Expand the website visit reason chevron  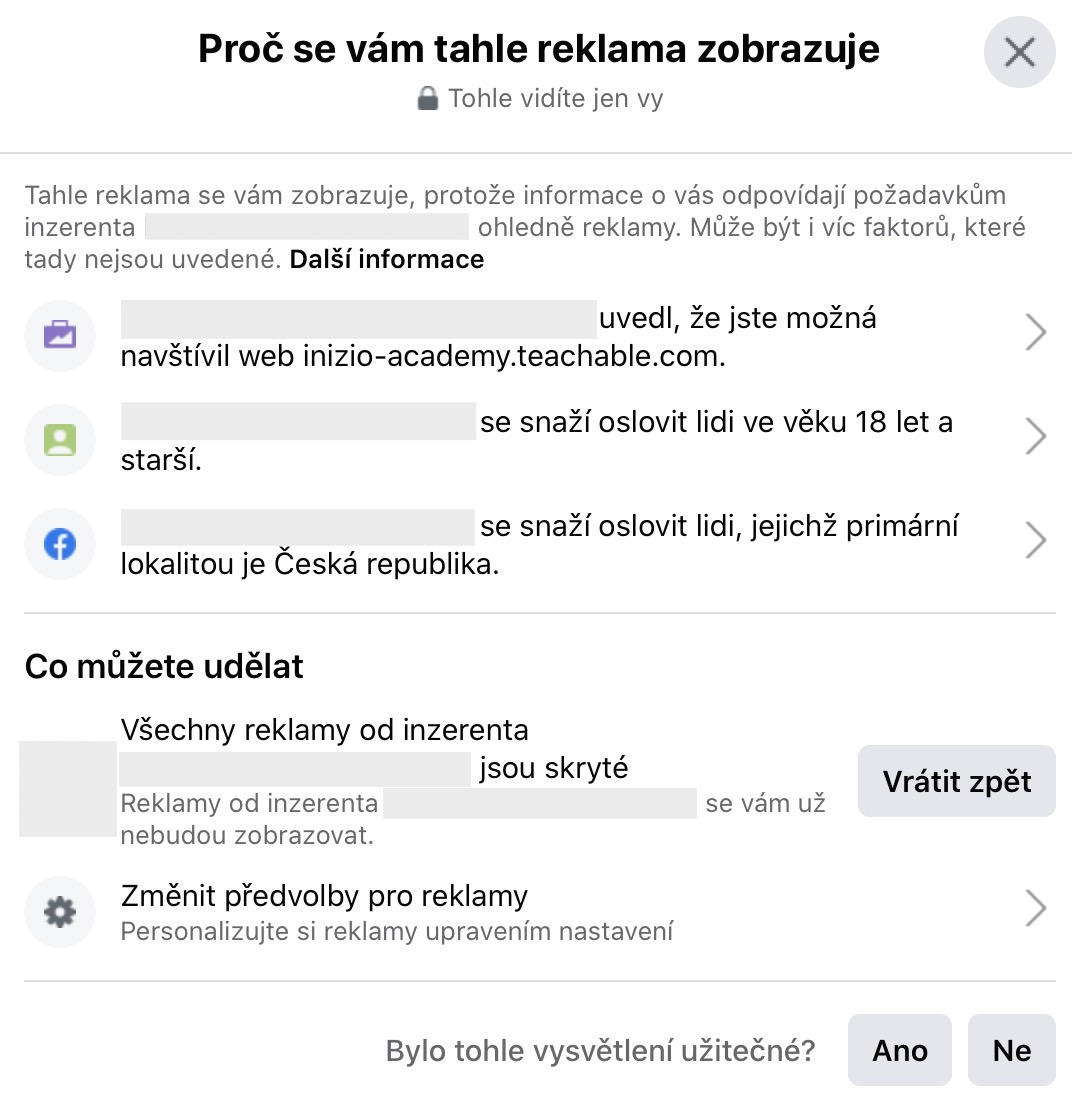pyautogui.click(x=1036, y=335)
